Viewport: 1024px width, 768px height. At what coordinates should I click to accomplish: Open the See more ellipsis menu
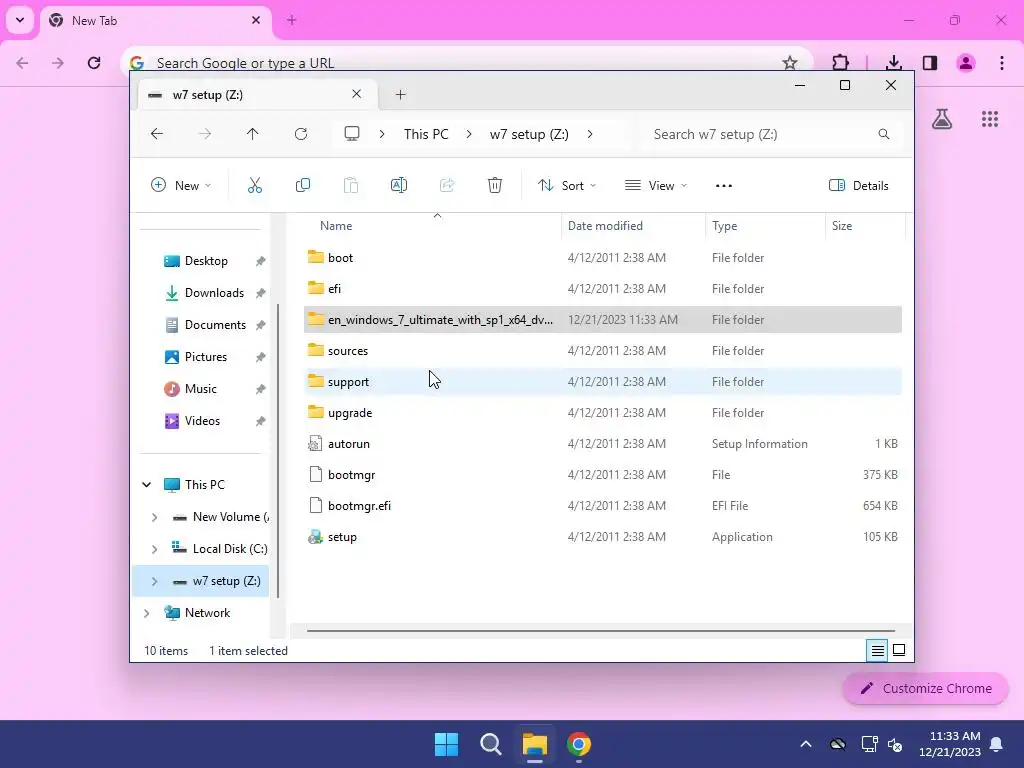point(724,185)
